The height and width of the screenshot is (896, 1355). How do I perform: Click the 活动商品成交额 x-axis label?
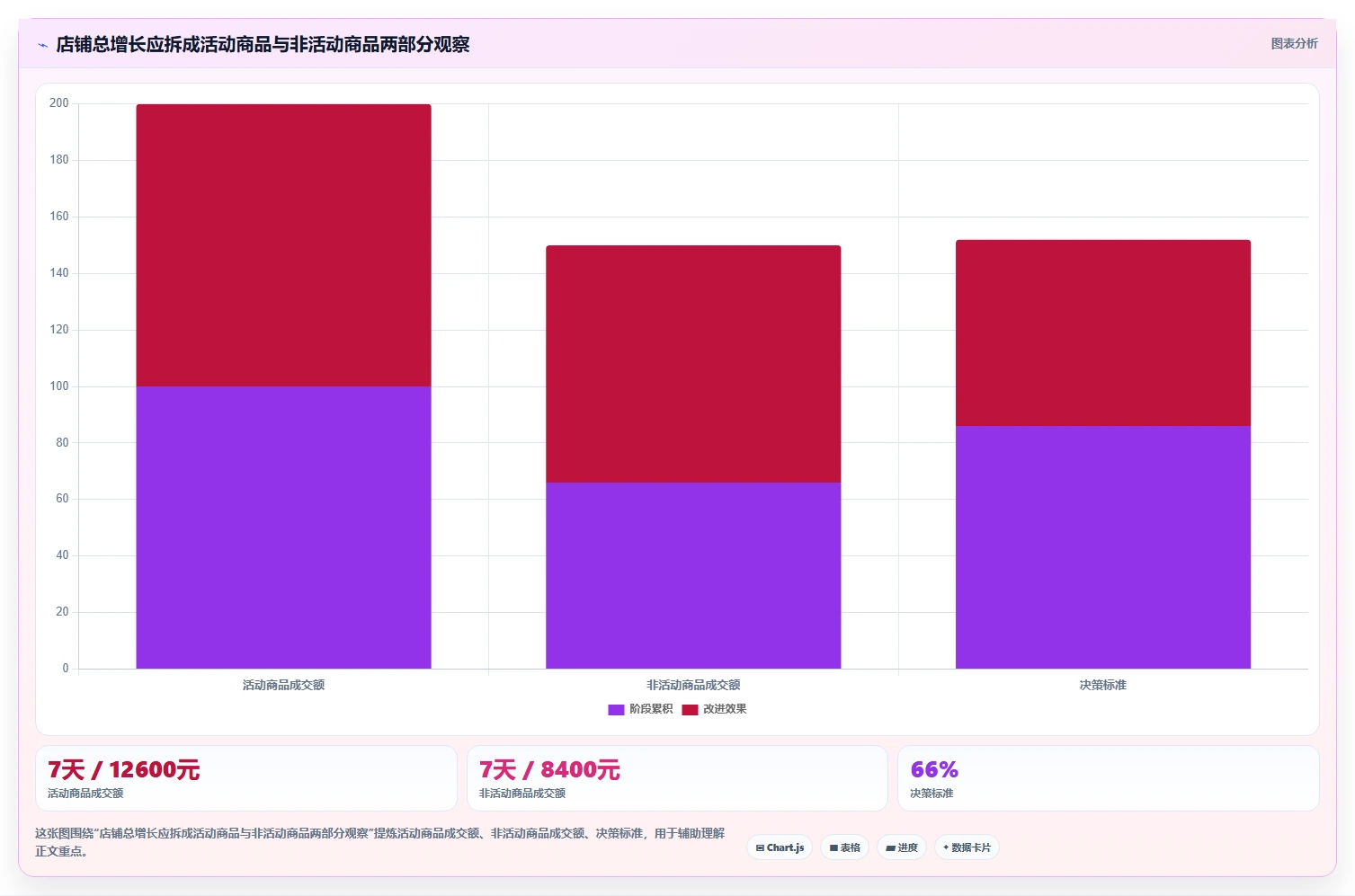tap(283, 685)
